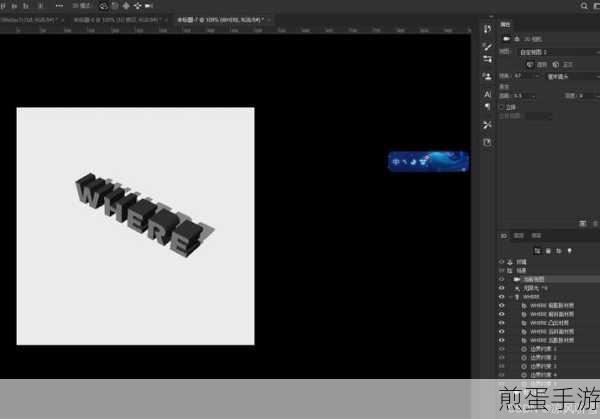Click the 距离 value field showing 0.5
Screen dimensions: 600x419
(x=520, y=96)
